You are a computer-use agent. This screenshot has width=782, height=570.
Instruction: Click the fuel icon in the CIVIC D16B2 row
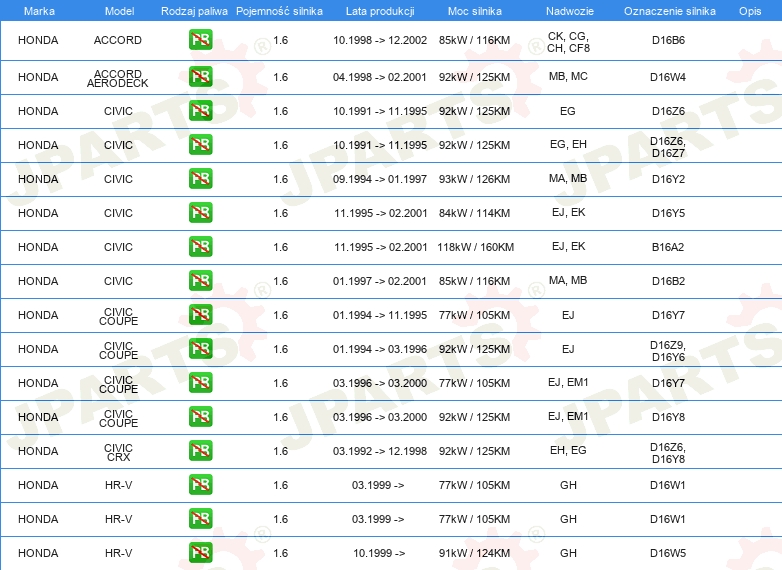click(x=200, y=281)
